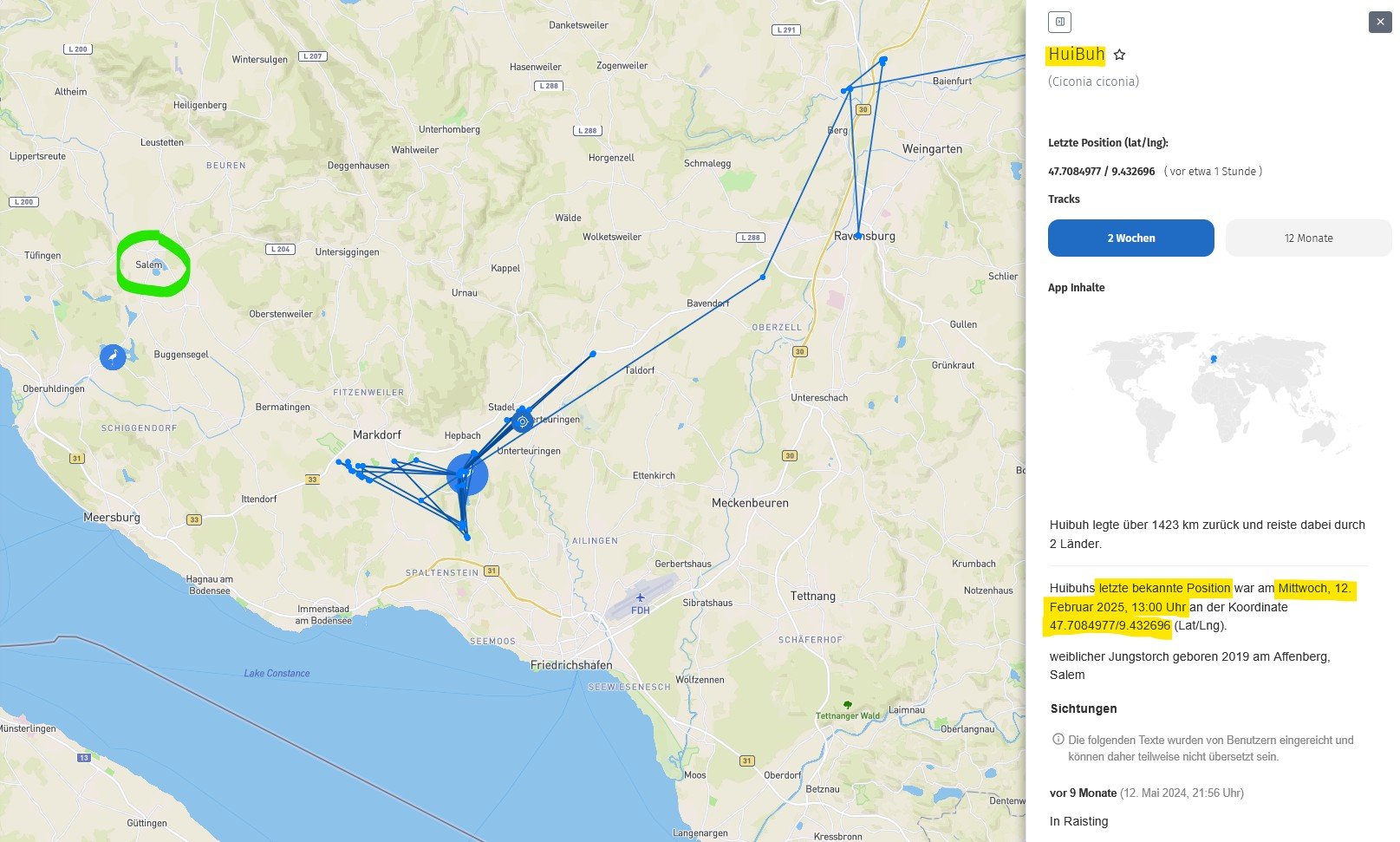Screen dimensions: 1400x842
Task: Collapse the HuiBuh side panel
Action: 1059,22
